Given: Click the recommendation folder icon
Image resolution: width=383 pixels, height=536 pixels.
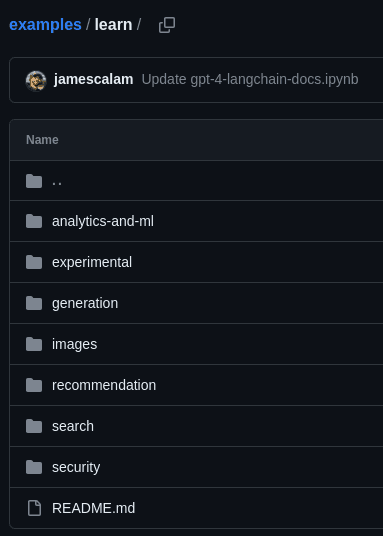Looking at the screenshot, I should click(x=34, y=385).
